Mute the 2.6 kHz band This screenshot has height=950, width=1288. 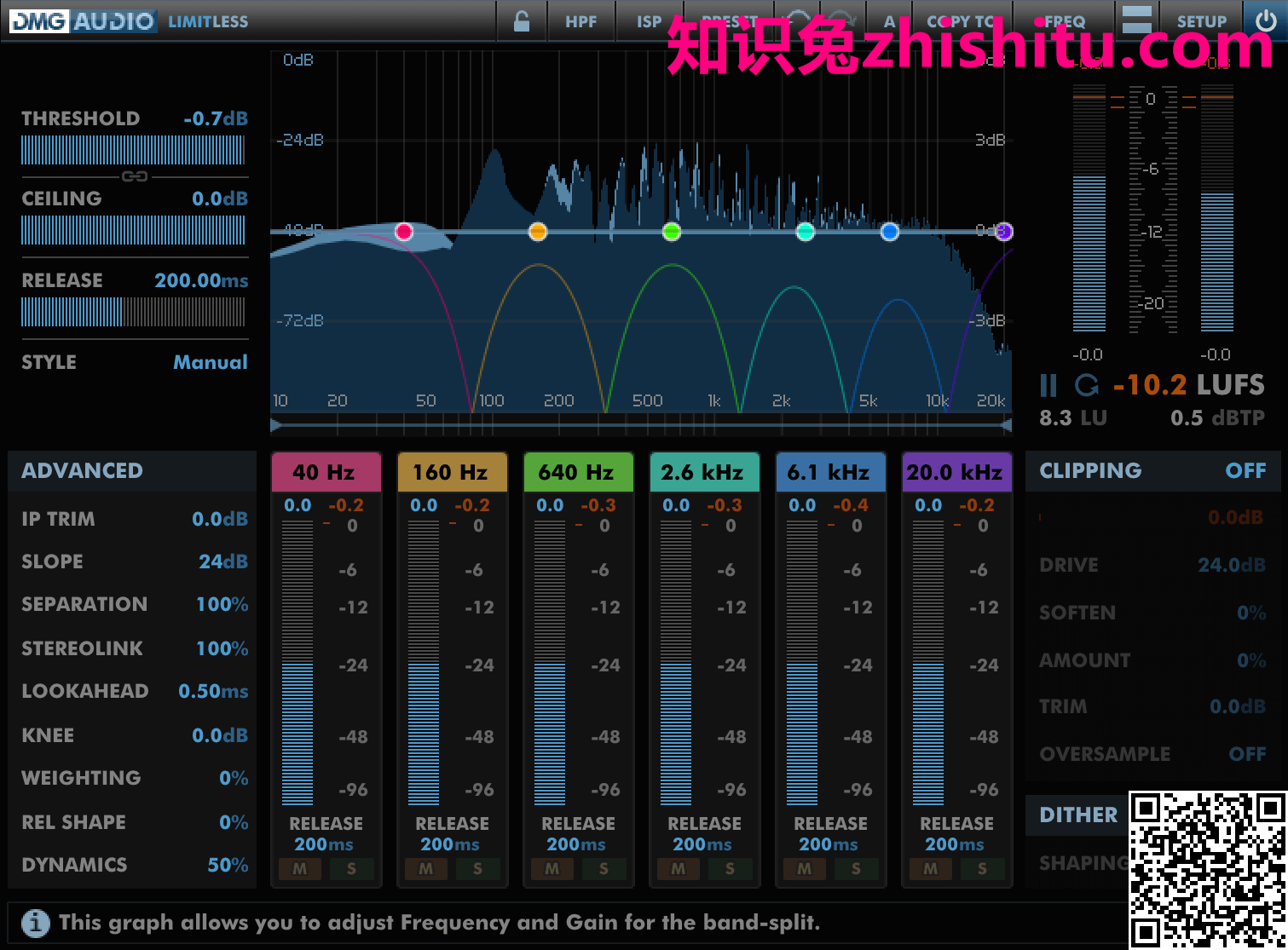tap(679, 869)
